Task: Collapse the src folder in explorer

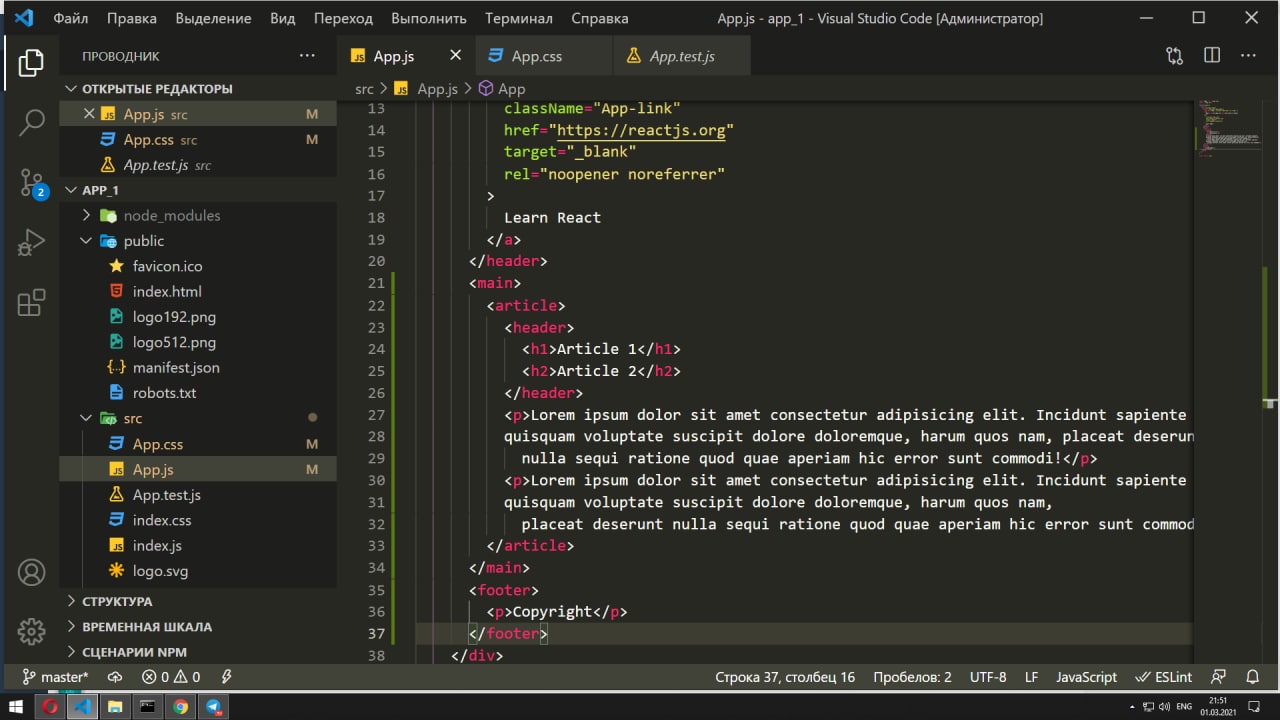Action: (132, 419)
